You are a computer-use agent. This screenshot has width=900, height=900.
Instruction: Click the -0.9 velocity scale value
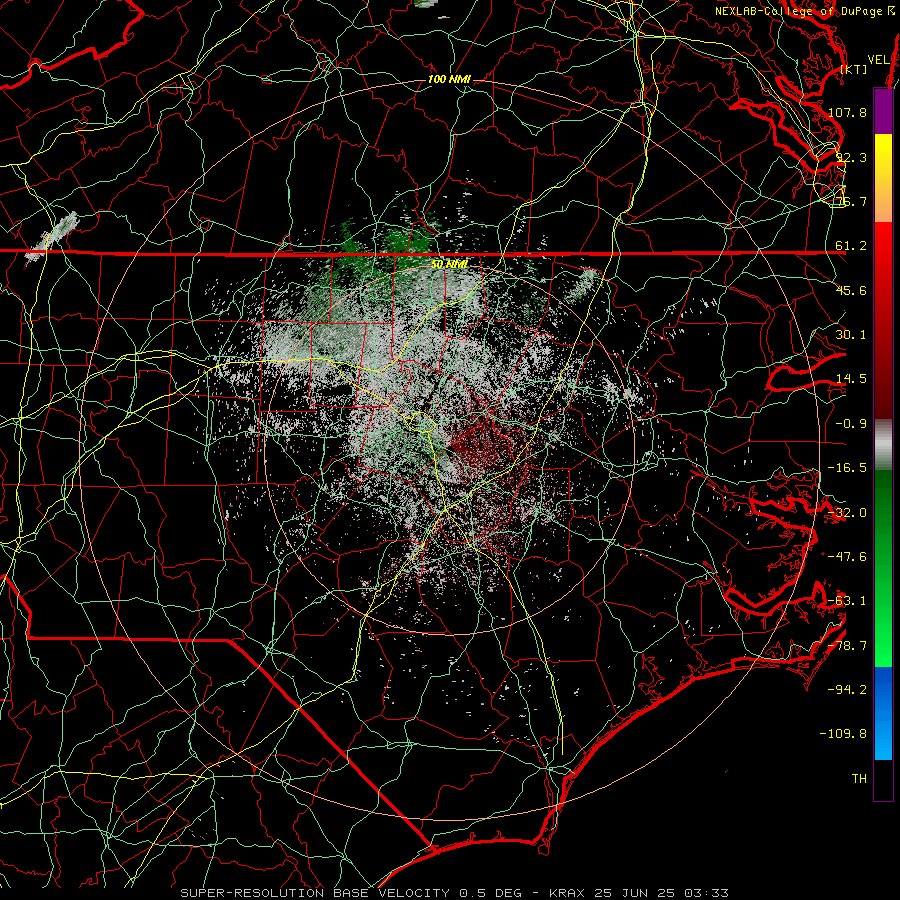(x=851, y=424)
